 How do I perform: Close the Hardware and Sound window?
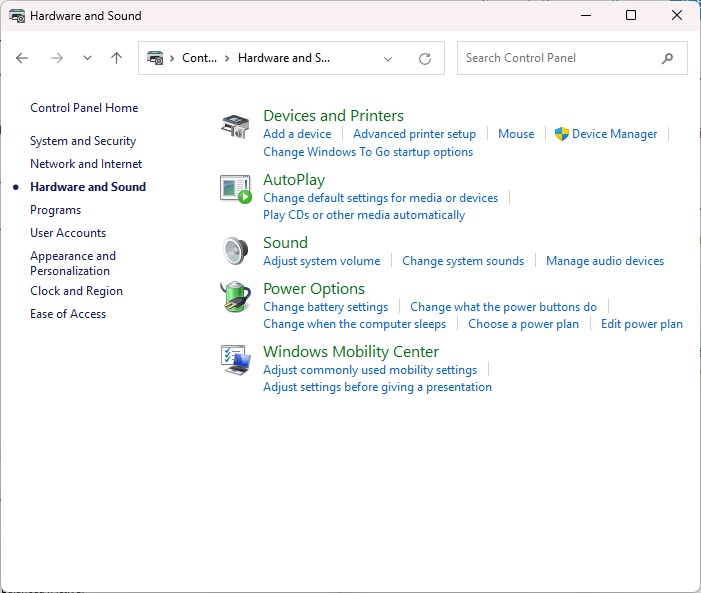pos(677,16)
